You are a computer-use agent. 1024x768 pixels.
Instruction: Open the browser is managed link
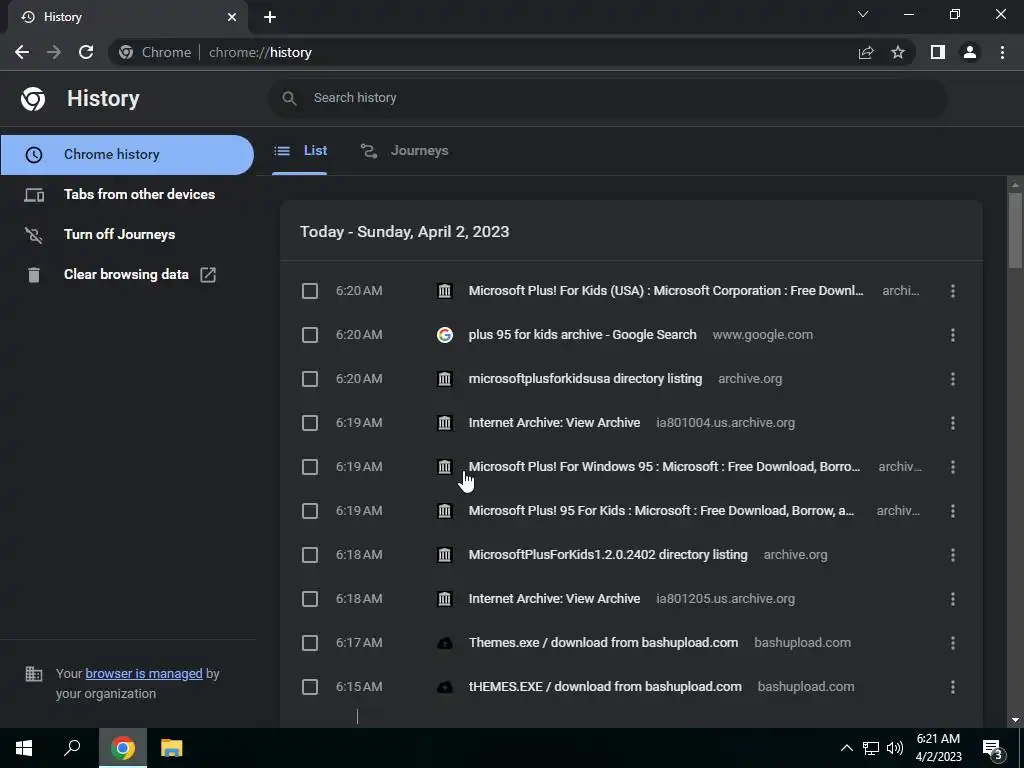pyautogui.click(x=144, y=674)
